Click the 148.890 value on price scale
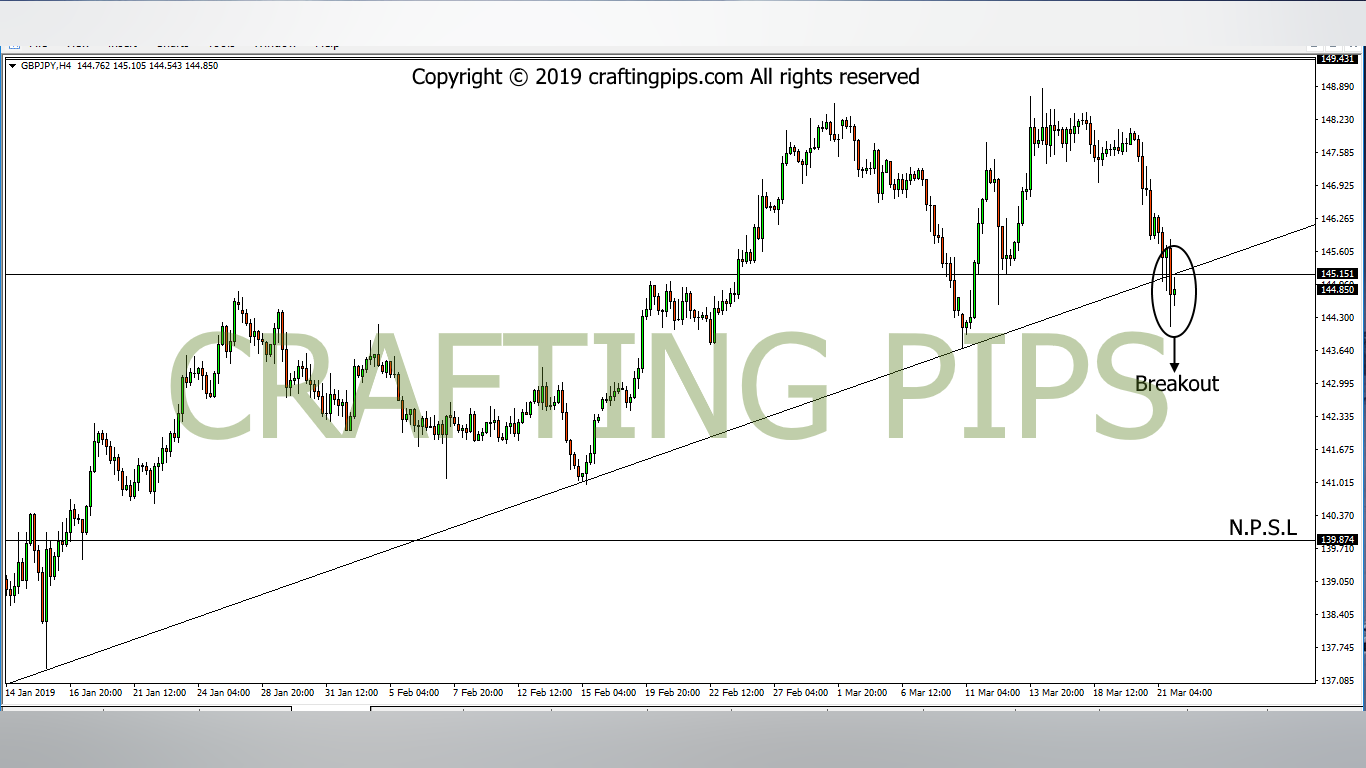The height and width of the screenshot is (768, 1366). click(1338, 87)
